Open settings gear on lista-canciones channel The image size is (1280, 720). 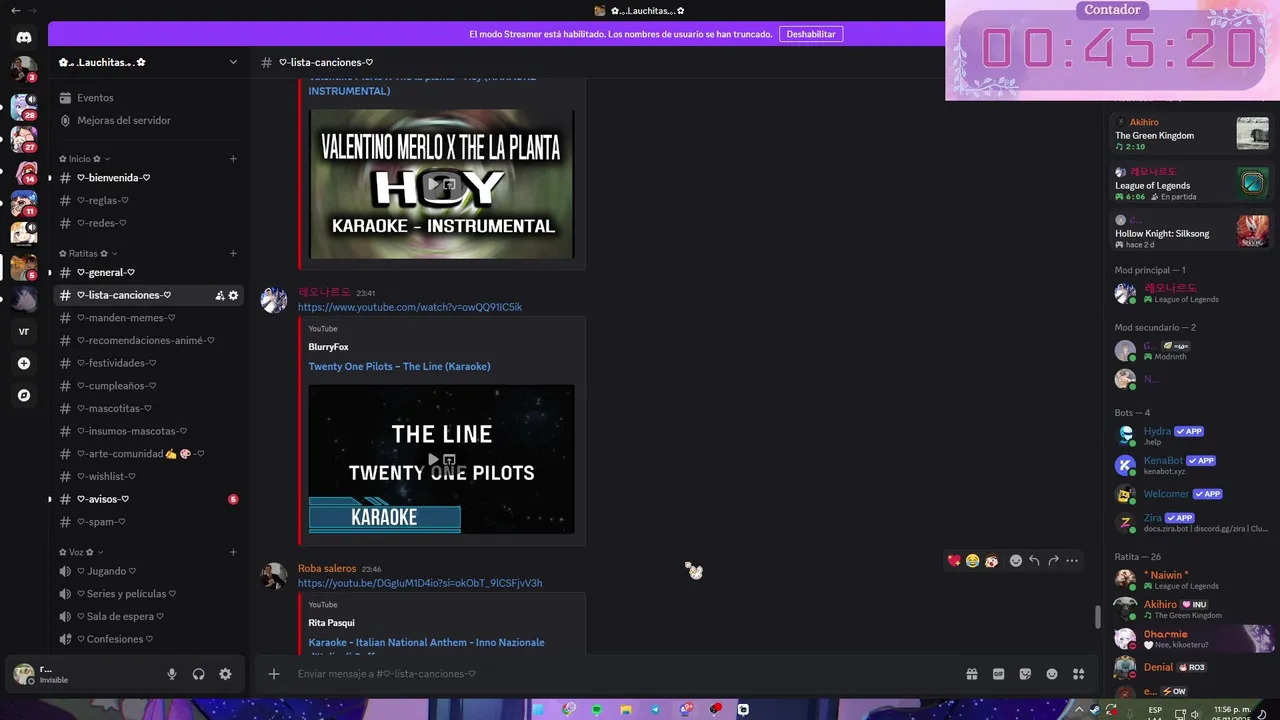[x=233, y=295]
